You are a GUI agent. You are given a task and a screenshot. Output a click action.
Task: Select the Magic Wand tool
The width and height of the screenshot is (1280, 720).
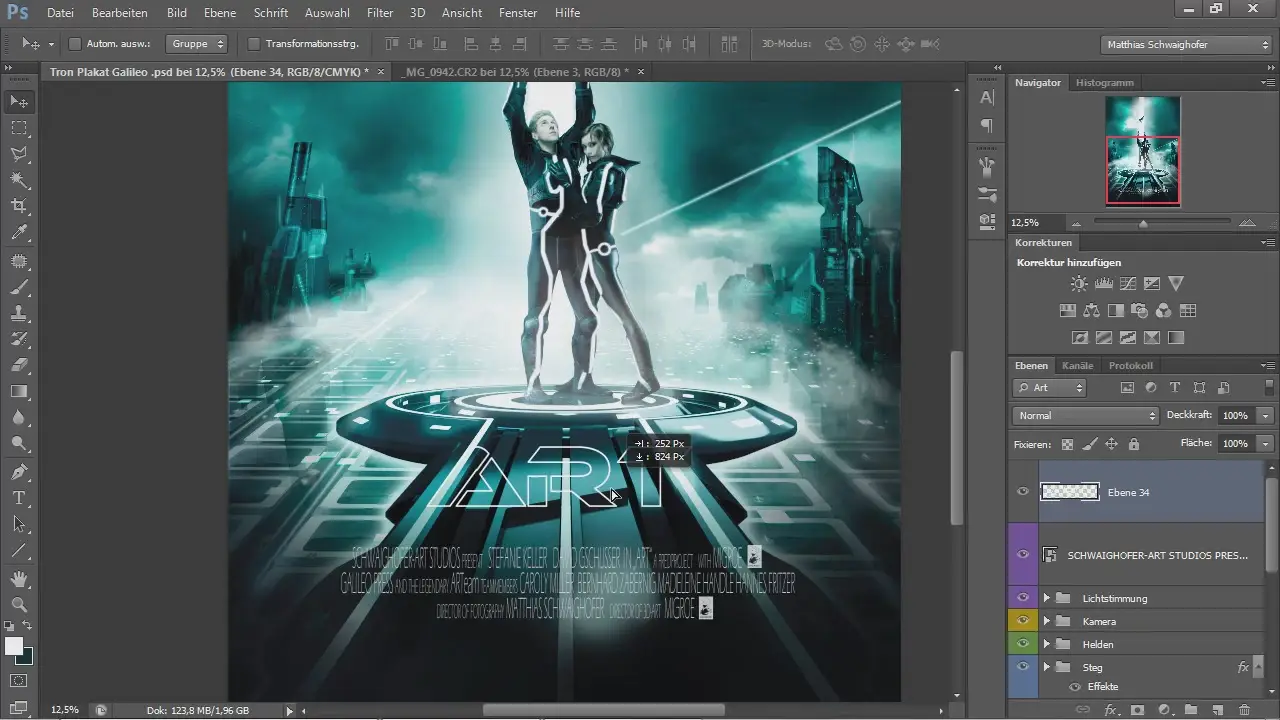point(19,180)
